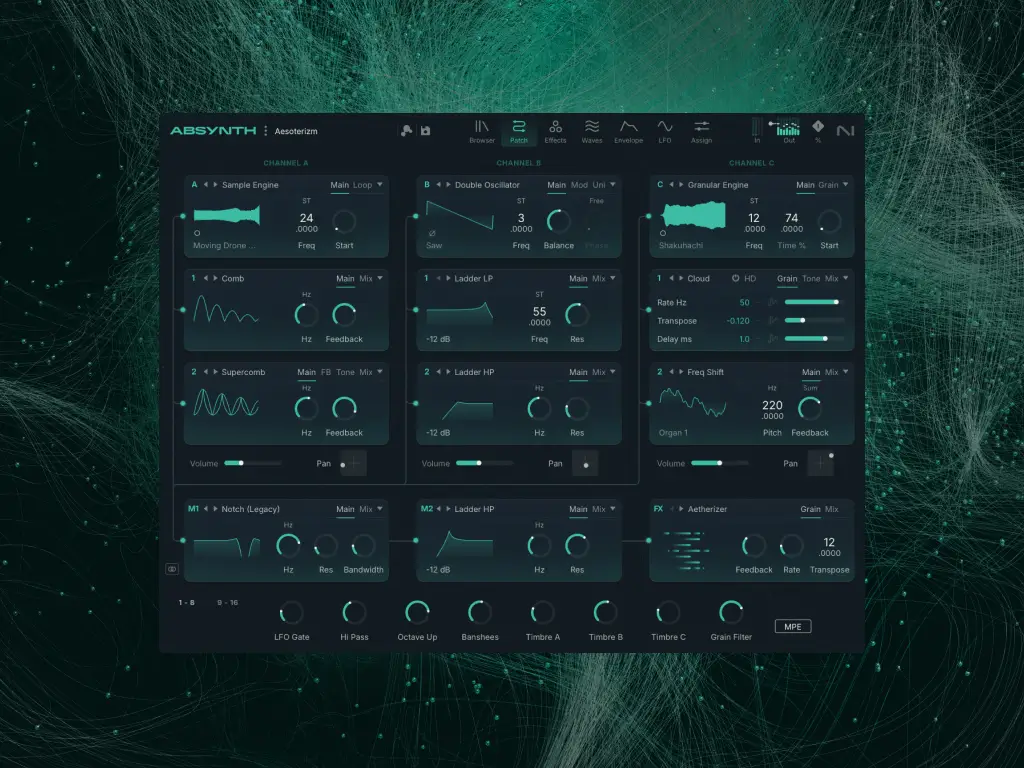Expand the Notch (Legacy) module dropdown arrow
This screenshot has height=768, width=1024.
coord(380,509)
